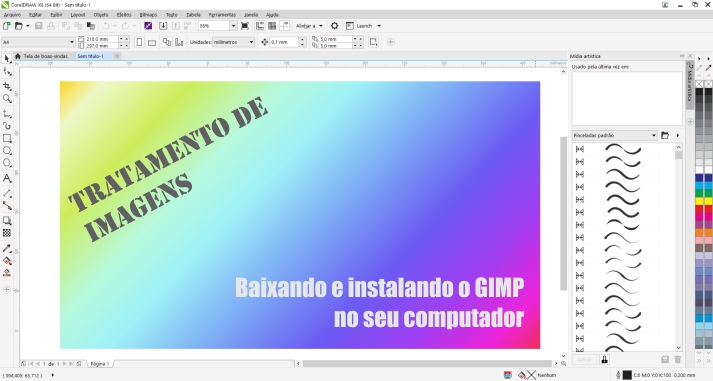The height and width of the screenshot is (381, 713).
Task: Switch to Tela de boas-vindas tab
Action: pyautogui.click(x=41, y=56)
